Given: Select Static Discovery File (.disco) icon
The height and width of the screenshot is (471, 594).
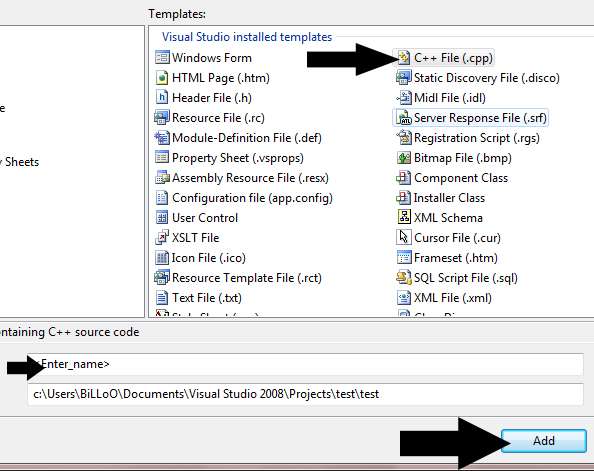Looking at the screenshot, I should tap(404, 78).
